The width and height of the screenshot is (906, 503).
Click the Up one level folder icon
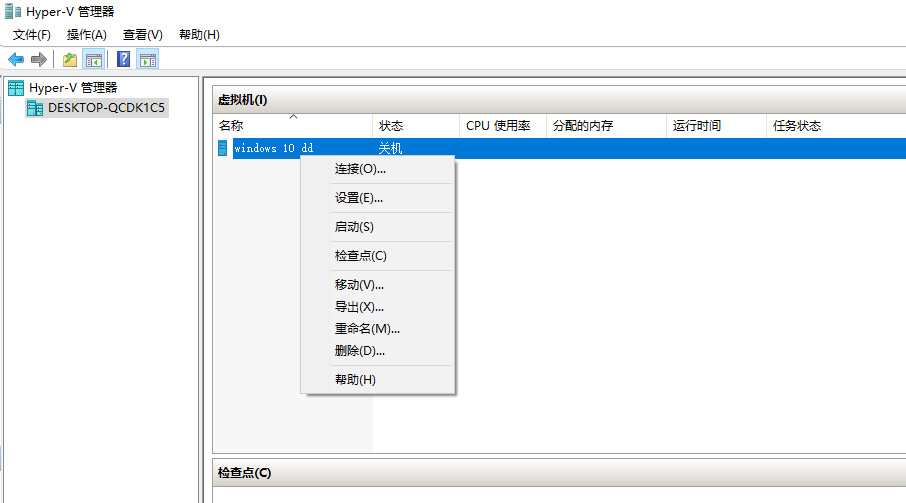click(x=70, y=59)
